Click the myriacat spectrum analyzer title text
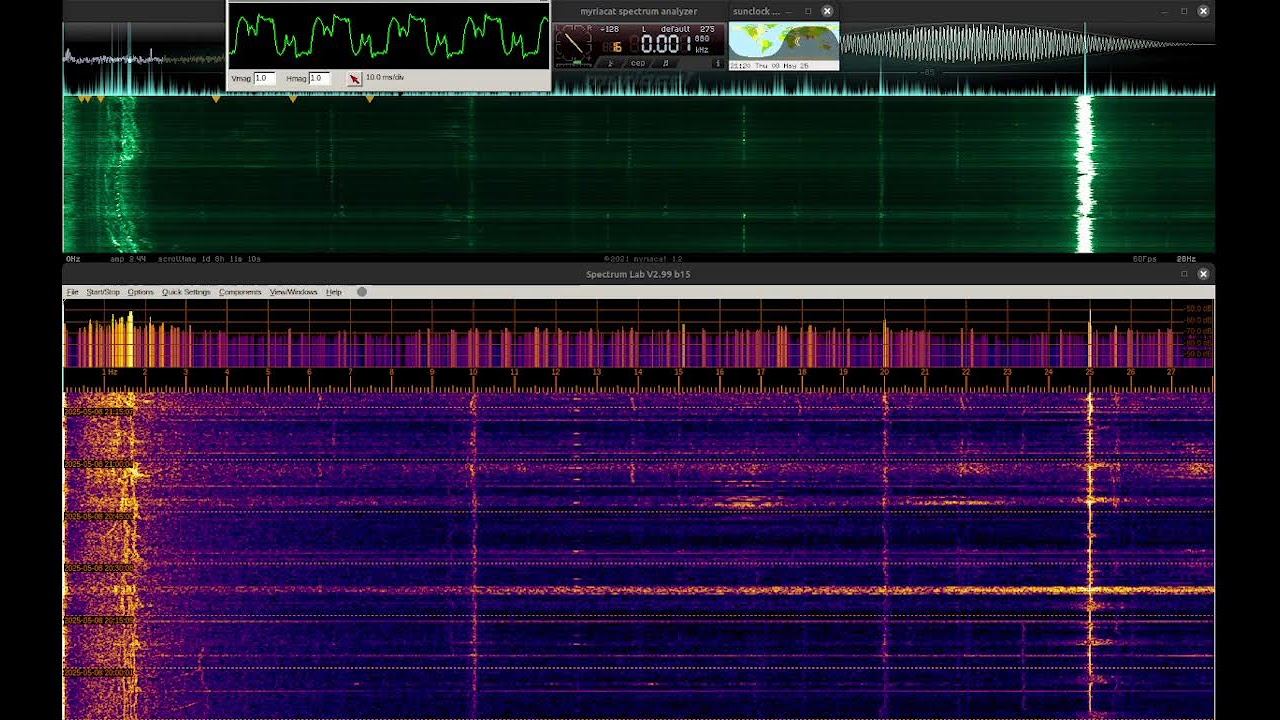This screenshot has height=720, width=1280. (638, 12)
